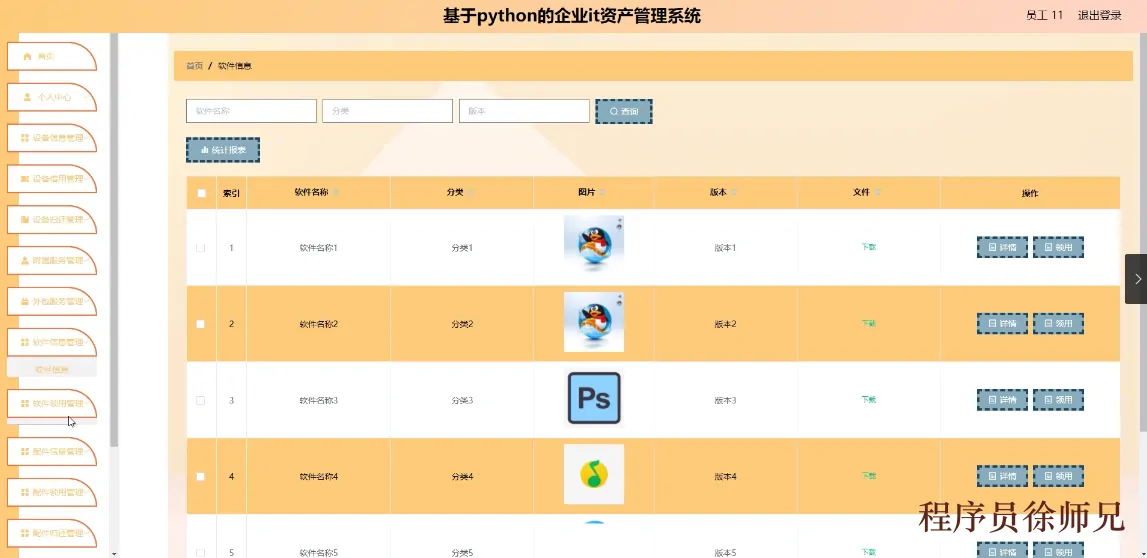
Task: Click the home icon in the 首页 sidebar item
Action: click(27, 56)
